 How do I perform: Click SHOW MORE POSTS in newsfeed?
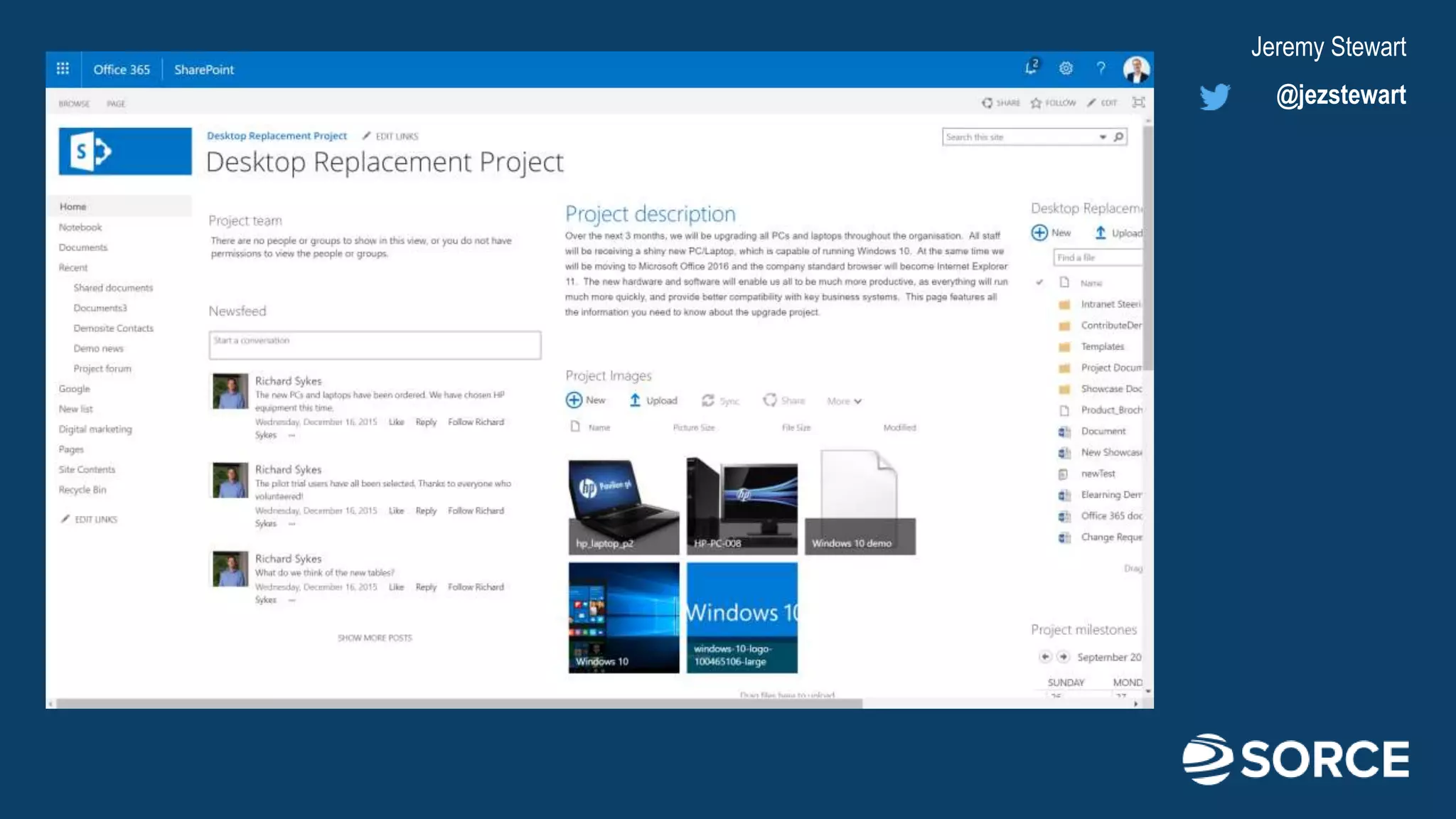click(x=375, y=638)
